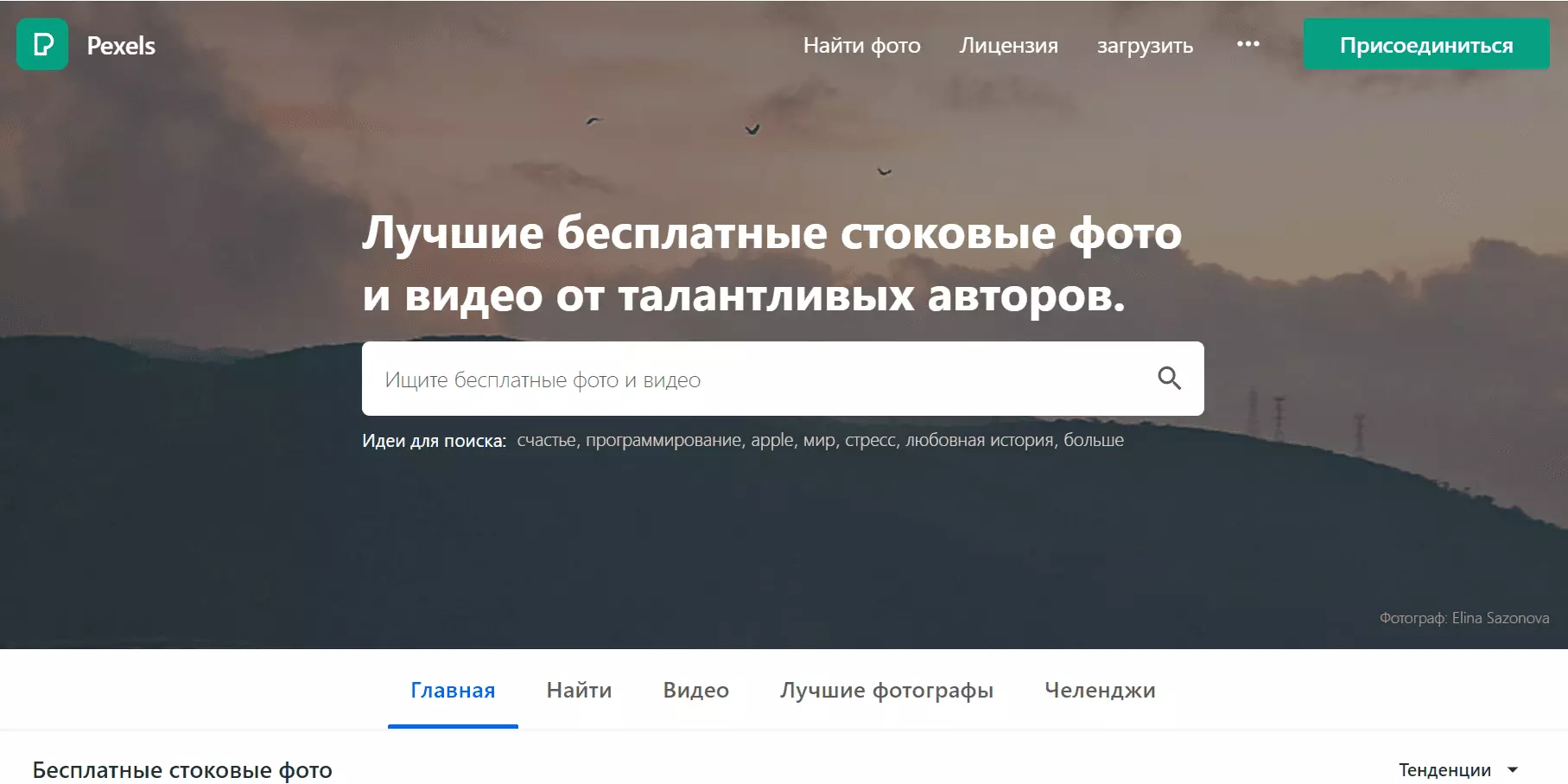Screen dimensions: 1568x784
Task: Select the стресс search suggestion
Action: [871, 441]
